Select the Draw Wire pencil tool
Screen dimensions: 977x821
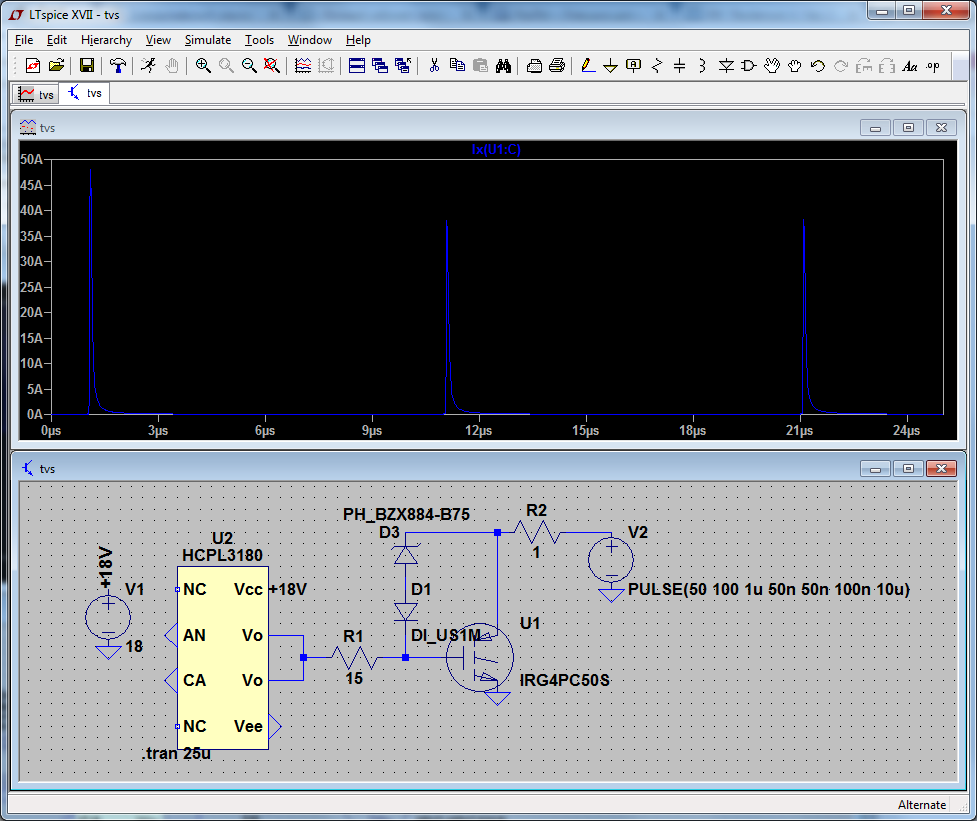point(587,66)
